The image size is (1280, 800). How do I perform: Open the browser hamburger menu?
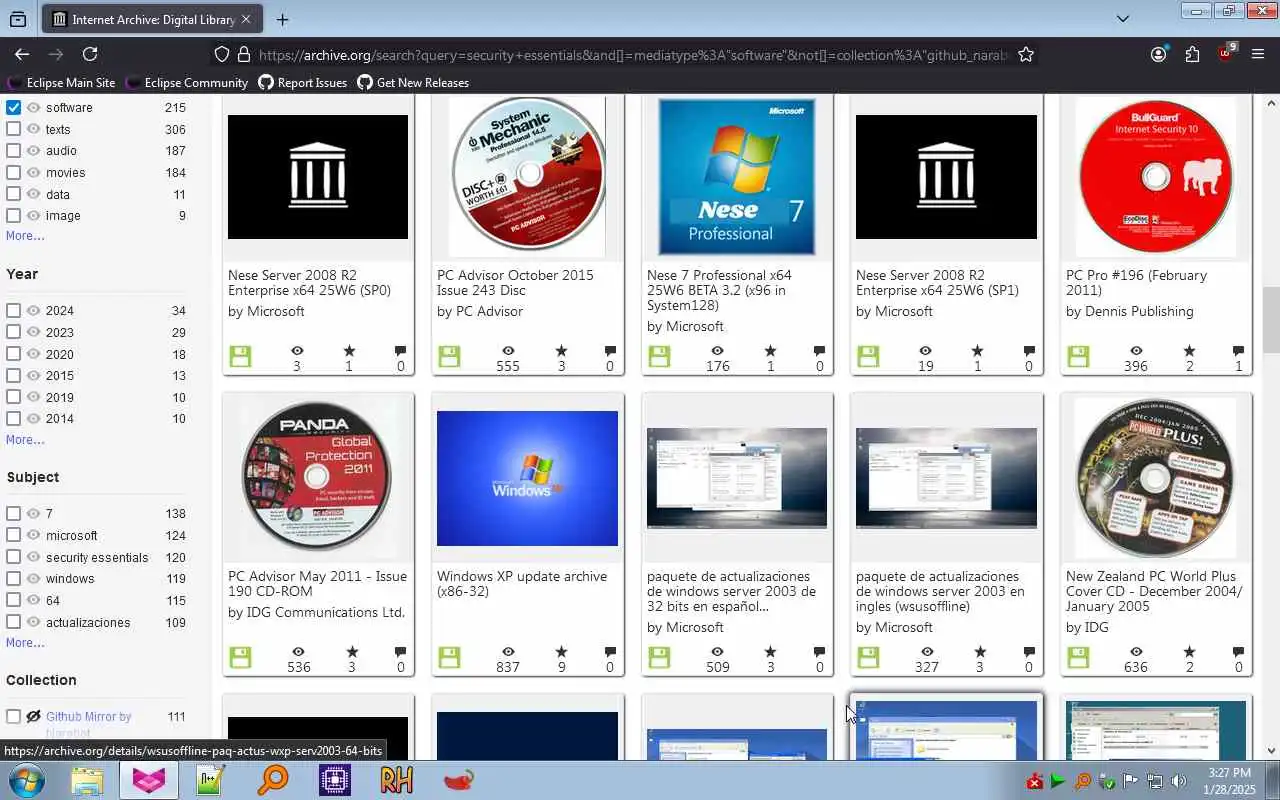tap(1258, 54)
